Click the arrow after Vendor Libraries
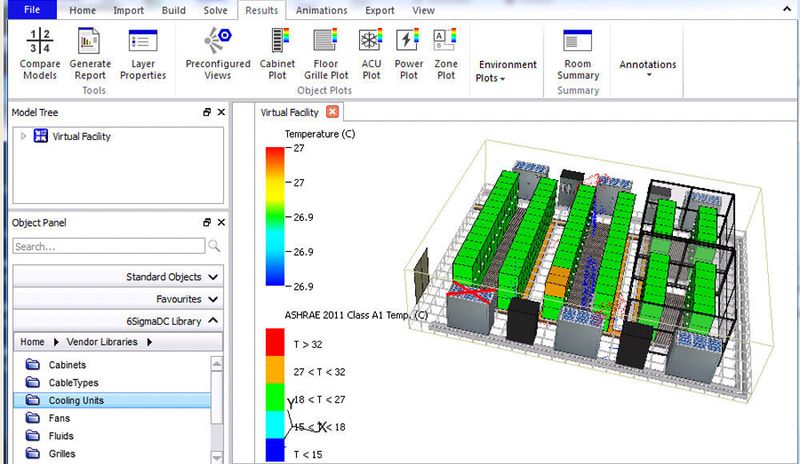Screen dimensions: 800x464 149,342
